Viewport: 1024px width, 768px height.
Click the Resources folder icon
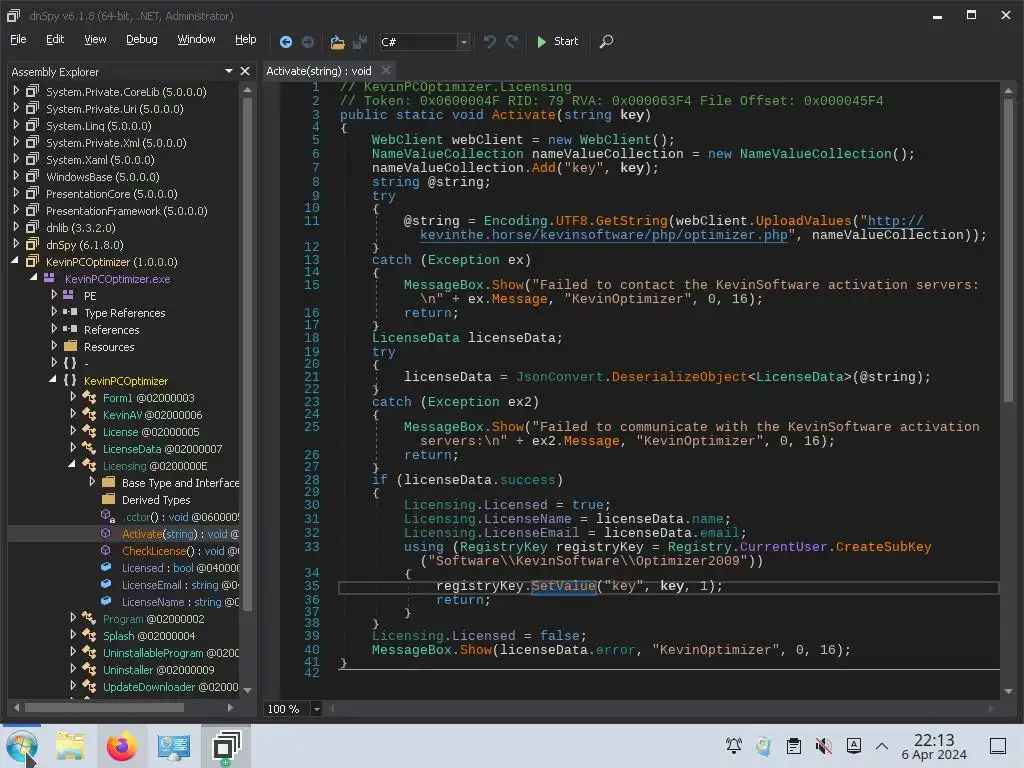(71, 345)
